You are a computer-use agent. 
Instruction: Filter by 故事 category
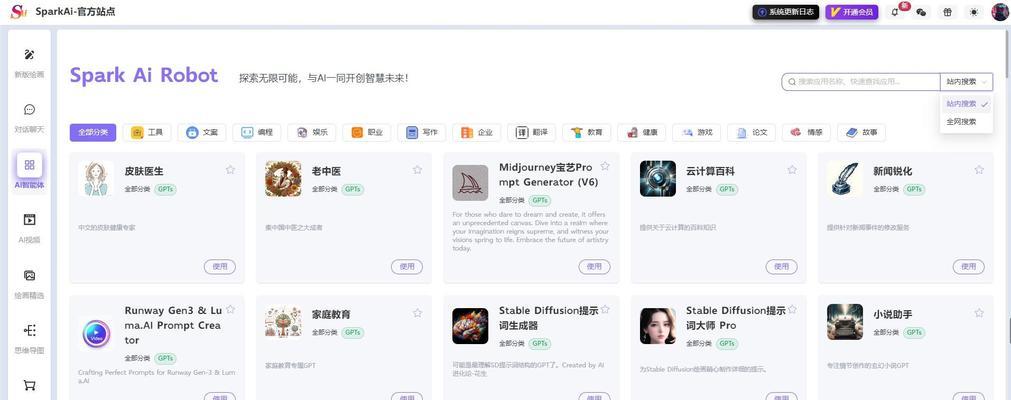click(861, 132)
